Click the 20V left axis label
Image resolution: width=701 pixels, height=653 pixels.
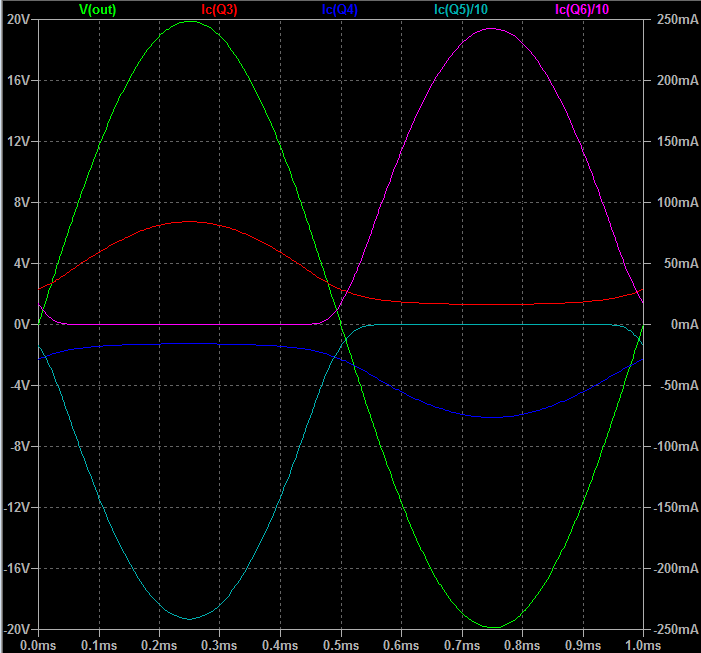coord(19,19)
